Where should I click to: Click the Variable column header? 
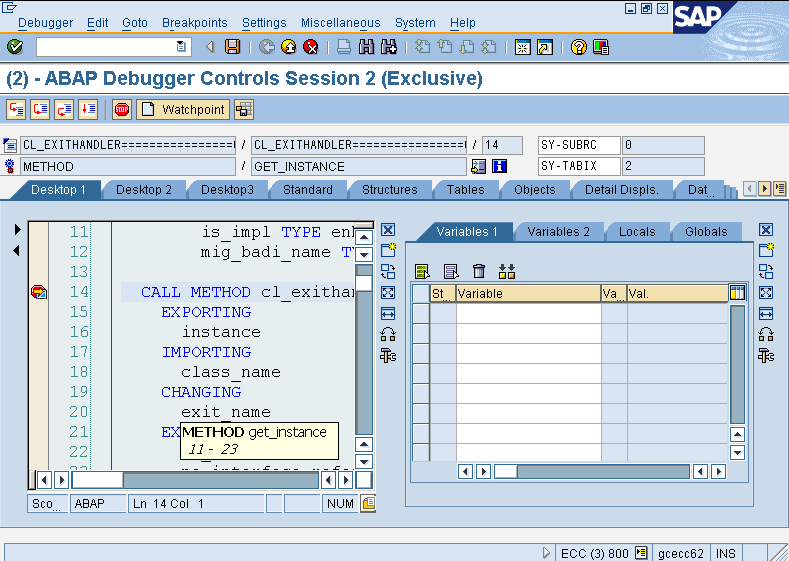click(x=528, y=293)
